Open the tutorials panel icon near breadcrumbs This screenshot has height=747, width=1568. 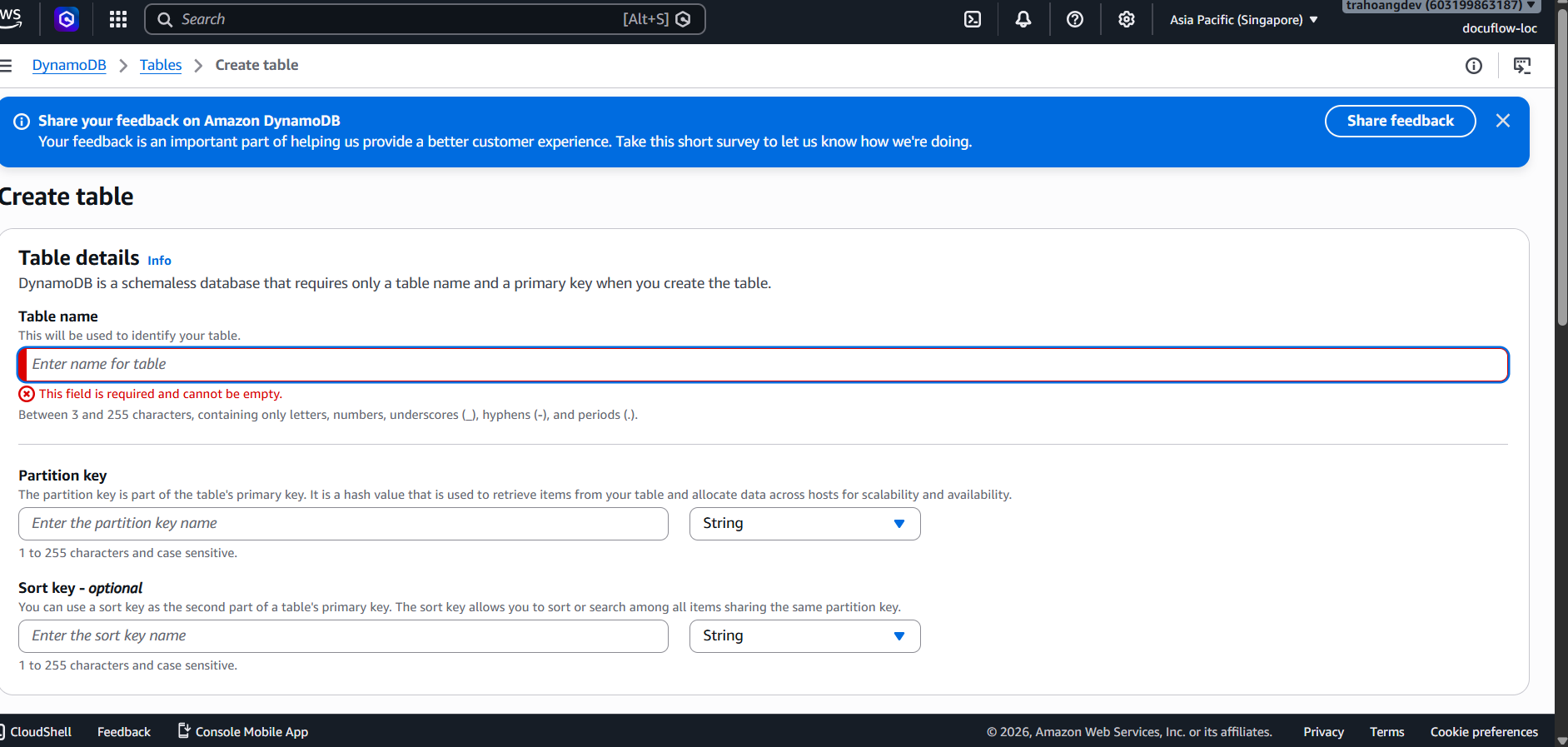pos(1522,66)
